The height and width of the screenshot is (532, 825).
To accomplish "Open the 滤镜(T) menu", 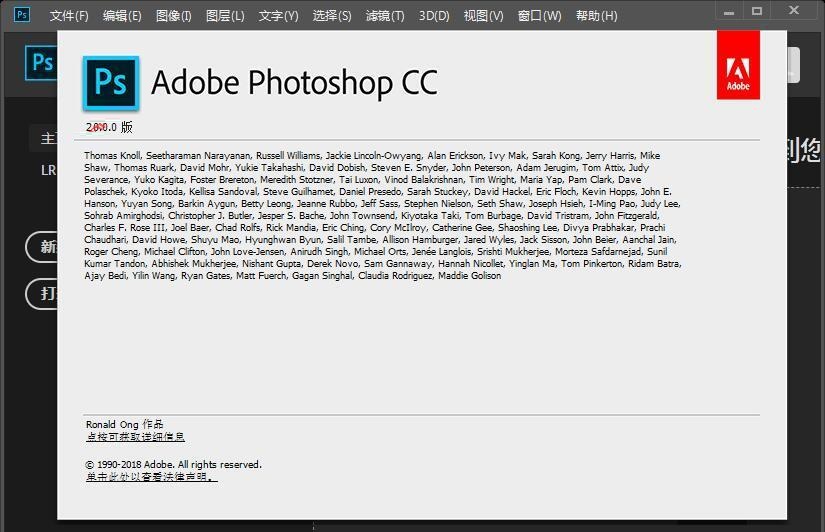I will click(385, 16).
